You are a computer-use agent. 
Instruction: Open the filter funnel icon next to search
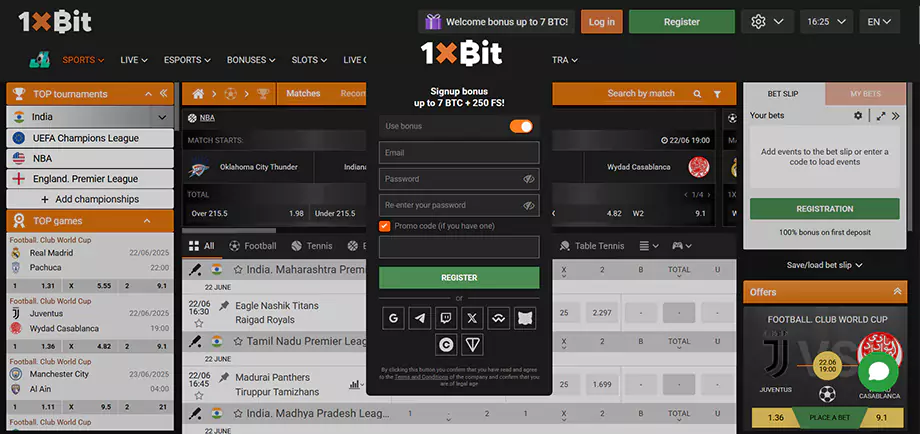pos(717,94)
